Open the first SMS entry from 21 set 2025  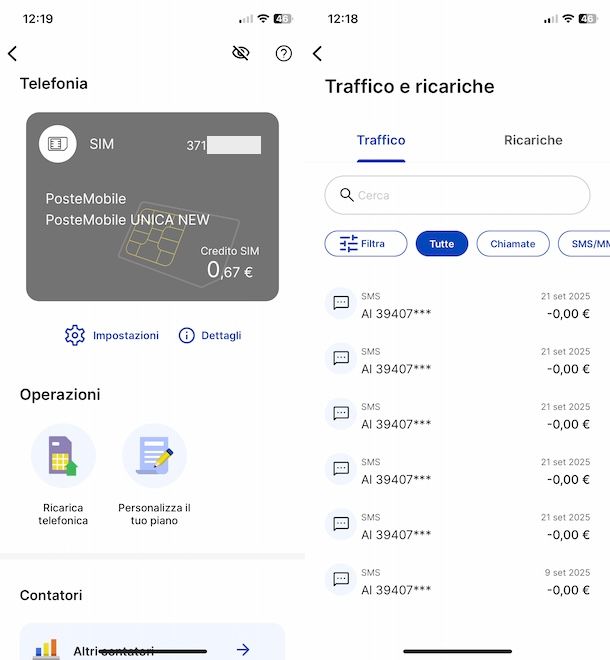[x=457, y=305]
